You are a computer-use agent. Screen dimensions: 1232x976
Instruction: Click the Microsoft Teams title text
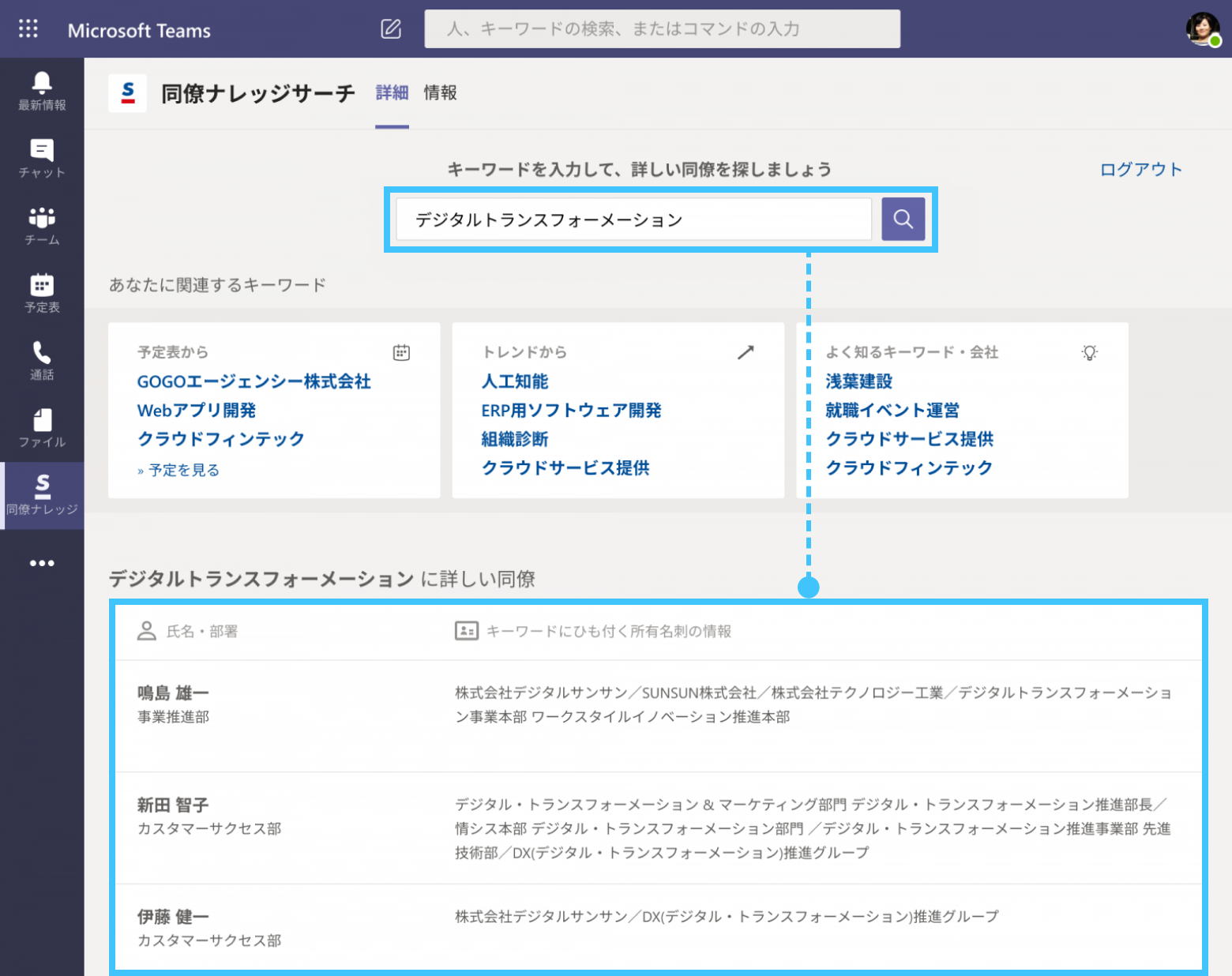click(x=139, y=30)
